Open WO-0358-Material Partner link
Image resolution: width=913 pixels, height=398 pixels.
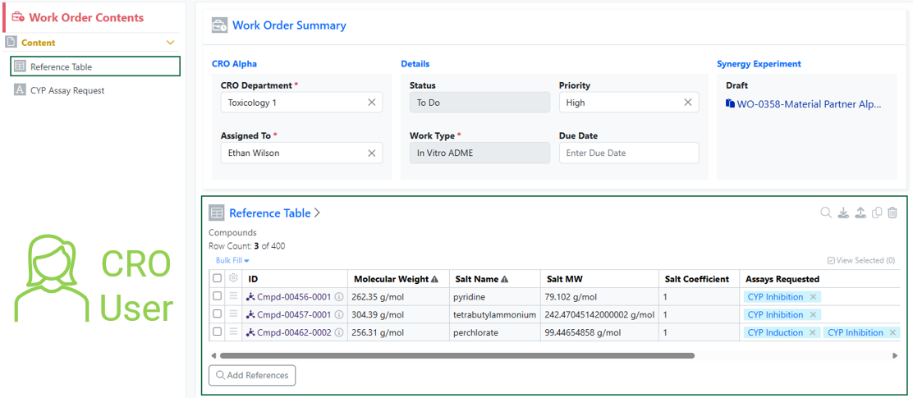804,104
